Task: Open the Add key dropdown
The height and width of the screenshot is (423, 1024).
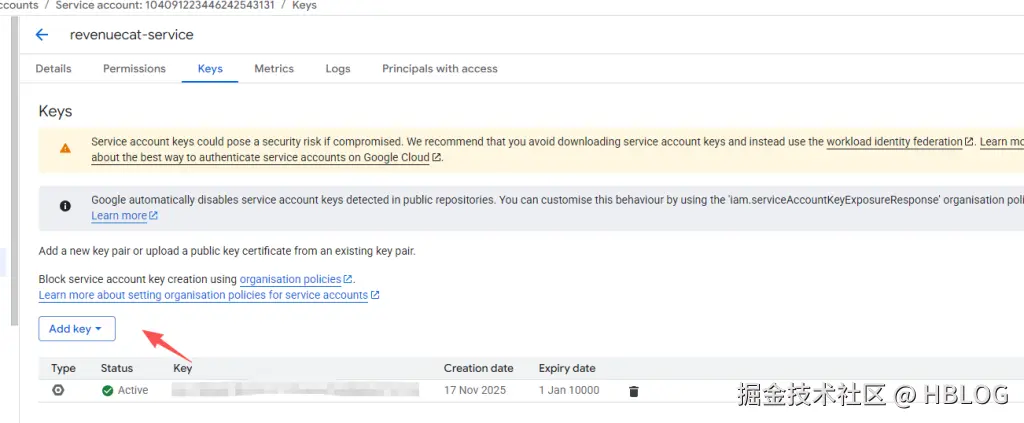Action: click(x=77, y=329)
